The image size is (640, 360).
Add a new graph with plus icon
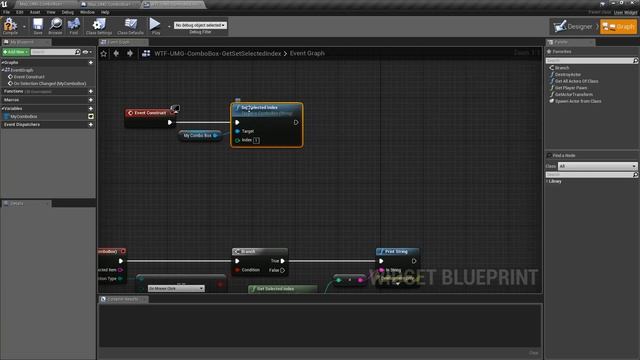tap(91, 63)
